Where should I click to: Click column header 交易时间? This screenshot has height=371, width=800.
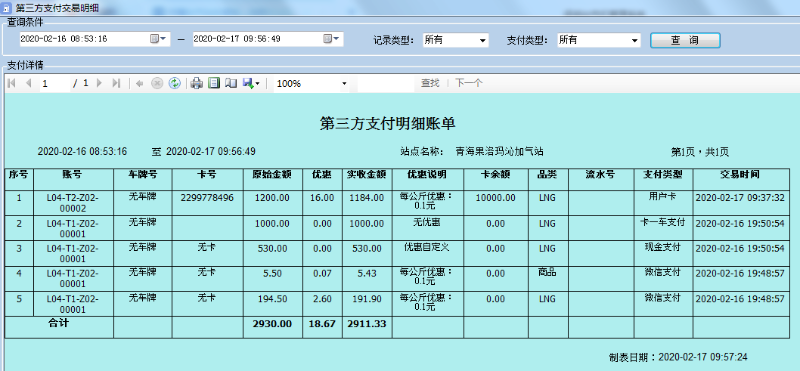pos(740,175)
